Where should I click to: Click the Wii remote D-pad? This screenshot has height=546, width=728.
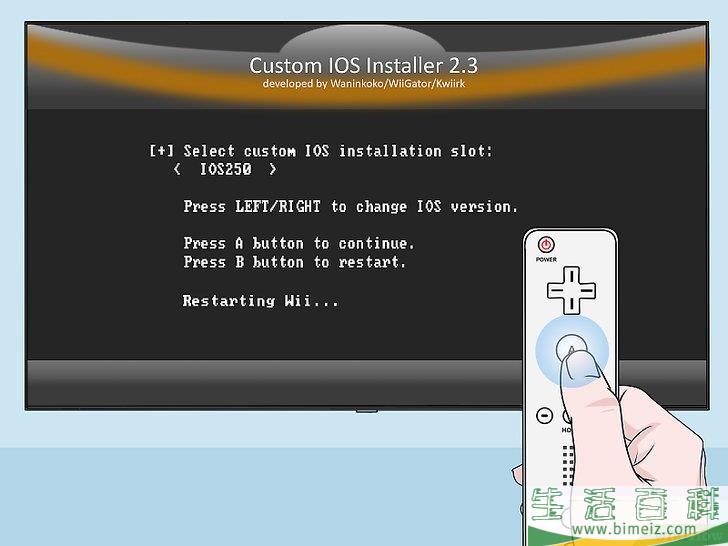[x=571, y=291]
